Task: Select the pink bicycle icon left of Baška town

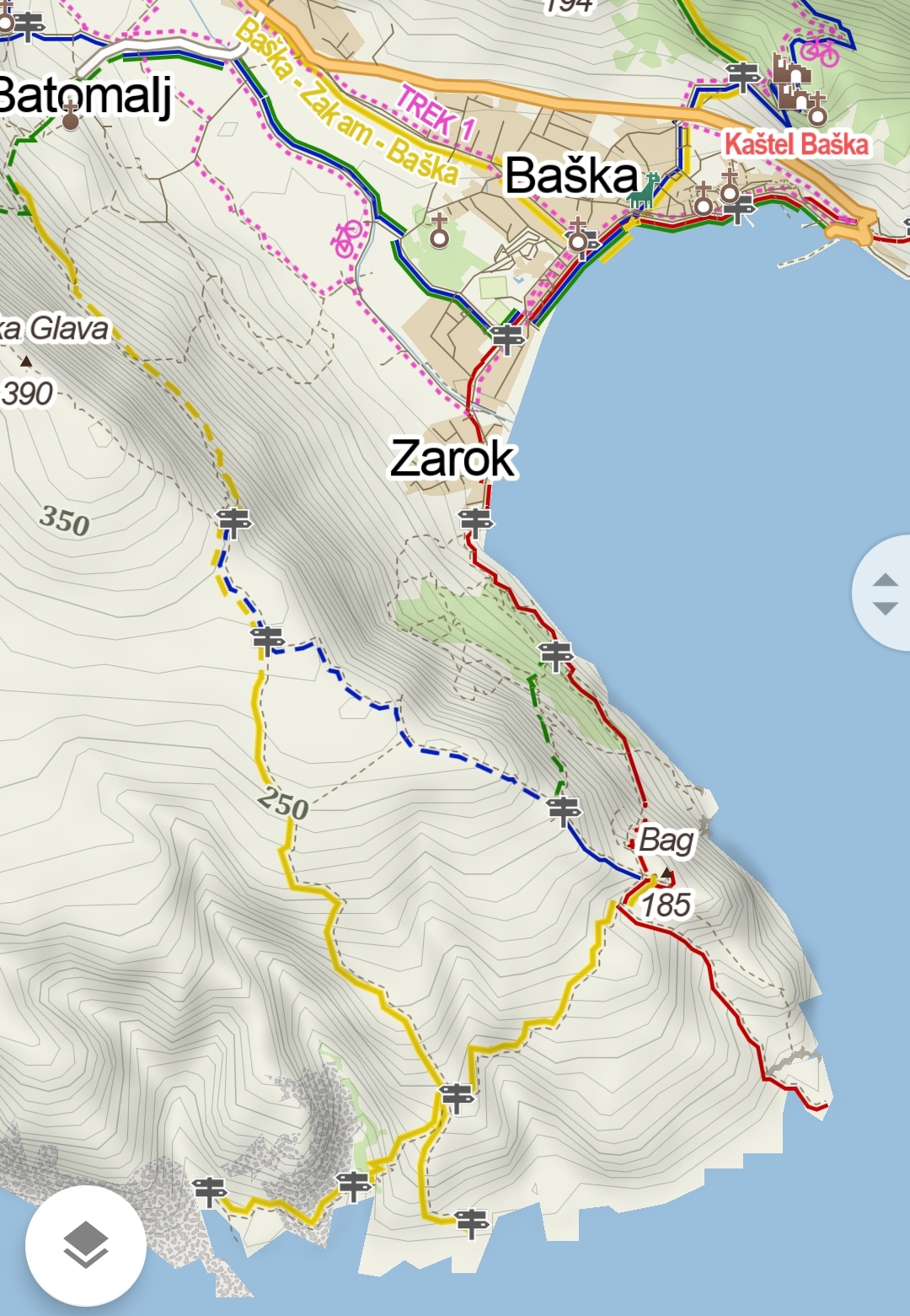Action: point(347,238)
